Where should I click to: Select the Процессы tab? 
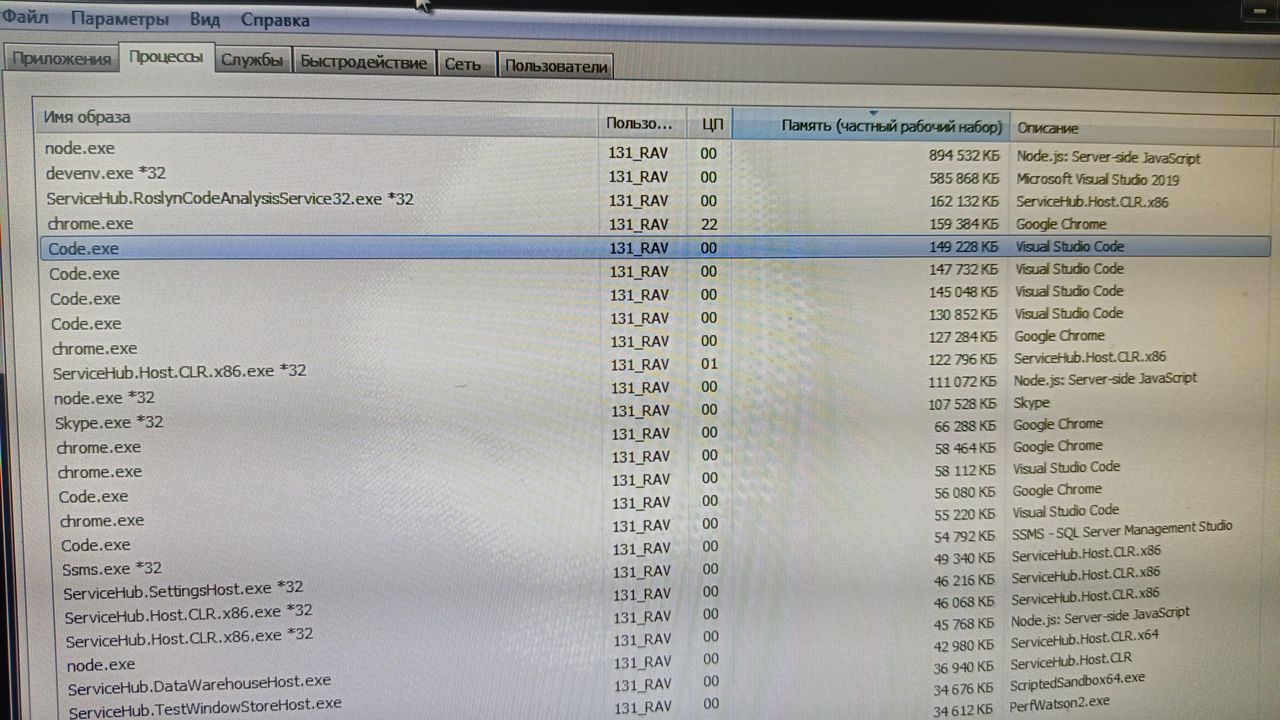(166, 57)
